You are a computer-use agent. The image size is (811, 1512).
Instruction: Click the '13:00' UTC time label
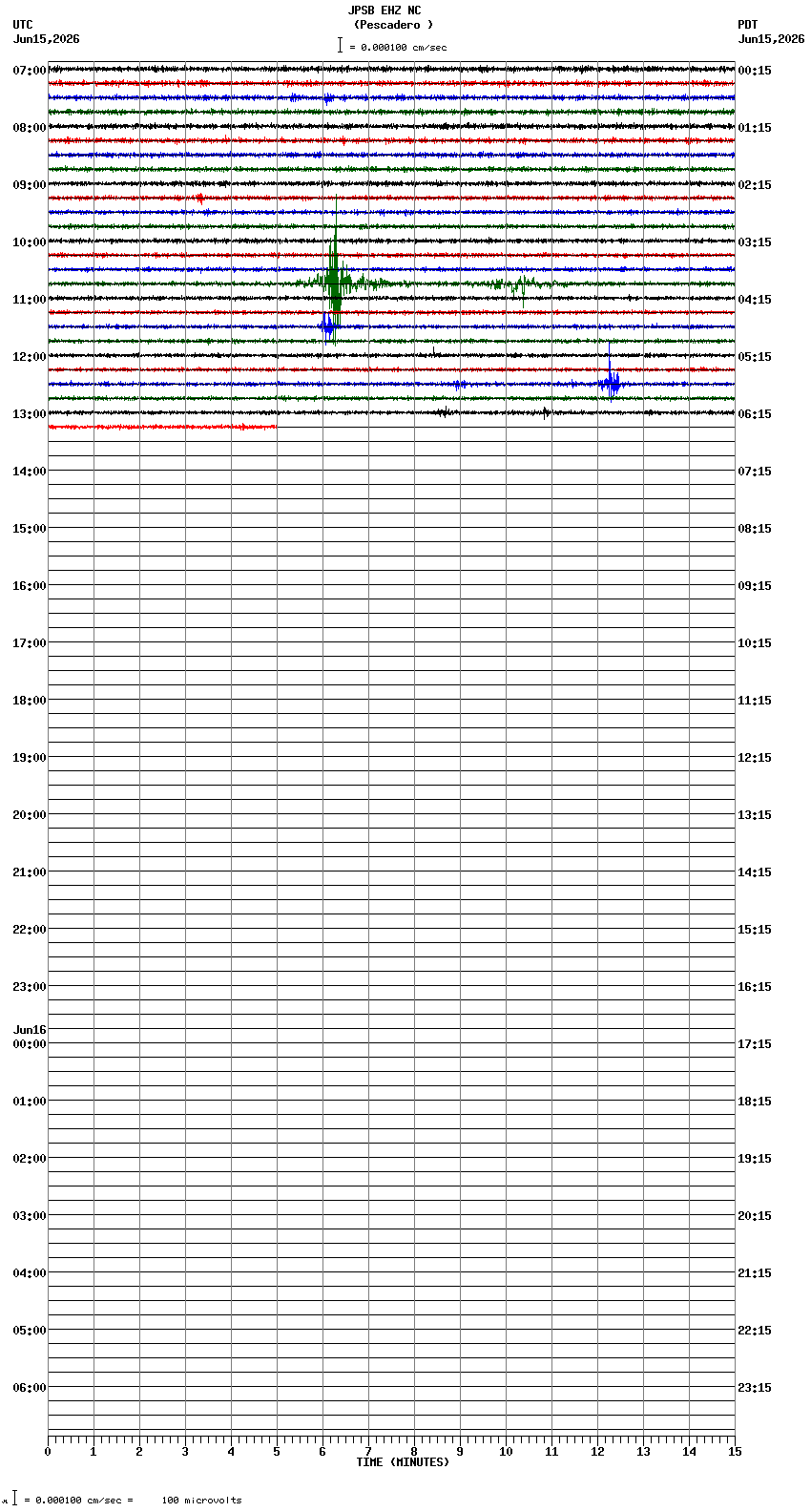[30, 414]
